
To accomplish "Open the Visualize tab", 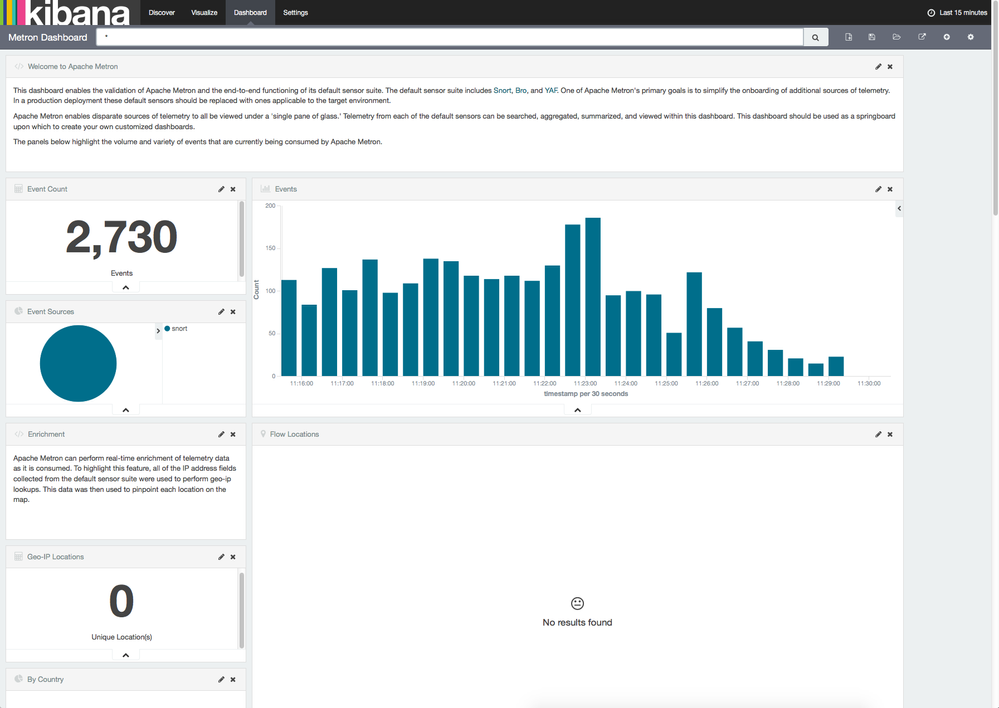I will (x=205, y=13).
